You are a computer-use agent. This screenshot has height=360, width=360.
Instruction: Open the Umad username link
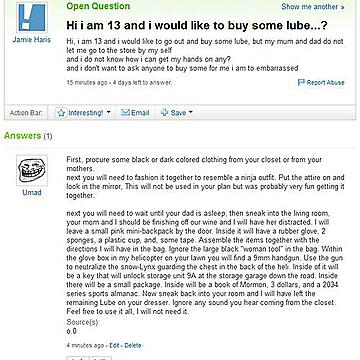(x=32, y=192)
